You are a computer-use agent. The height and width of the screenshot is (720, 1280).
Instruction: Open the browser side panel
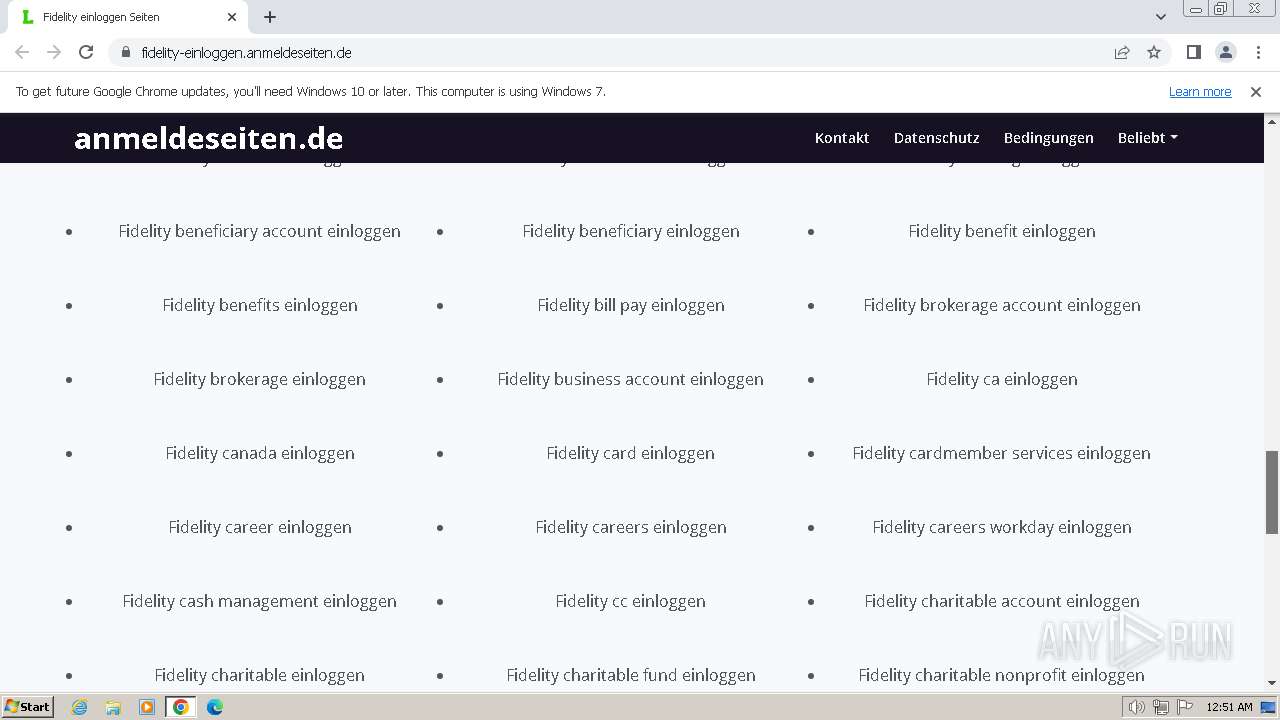(1193, 52)
